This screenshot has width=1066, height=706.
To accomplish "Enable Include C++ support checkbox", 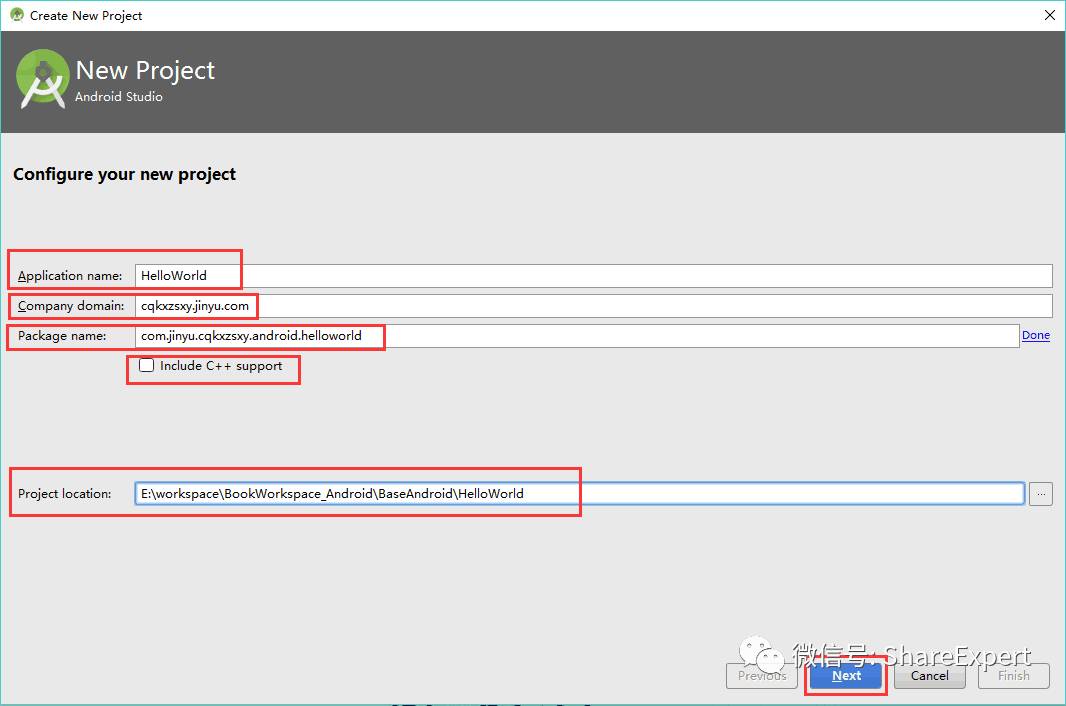I will 146,365.
